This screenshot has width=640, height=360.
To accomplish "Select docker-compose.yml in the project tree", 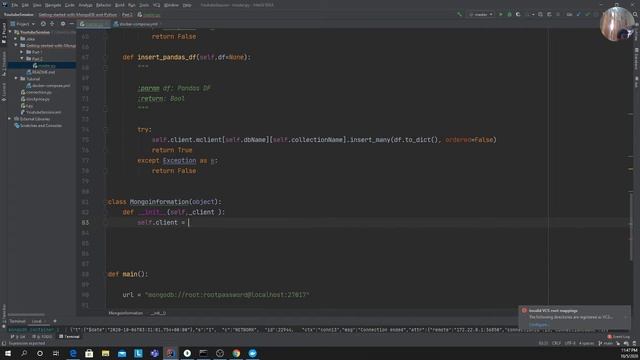I will 51,86.
